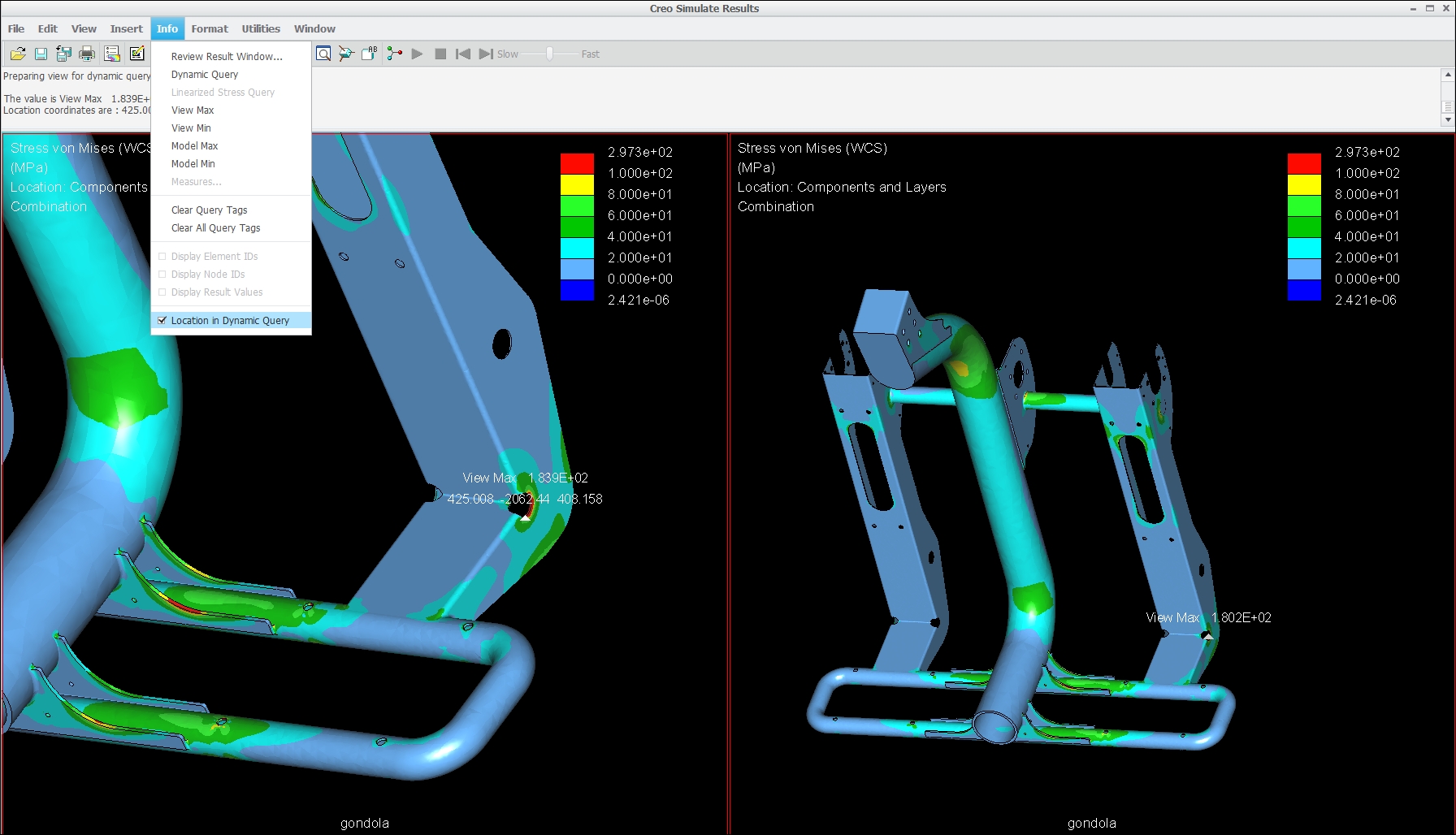
Task: Step animation back one frame
Action: tap(463, 54)
